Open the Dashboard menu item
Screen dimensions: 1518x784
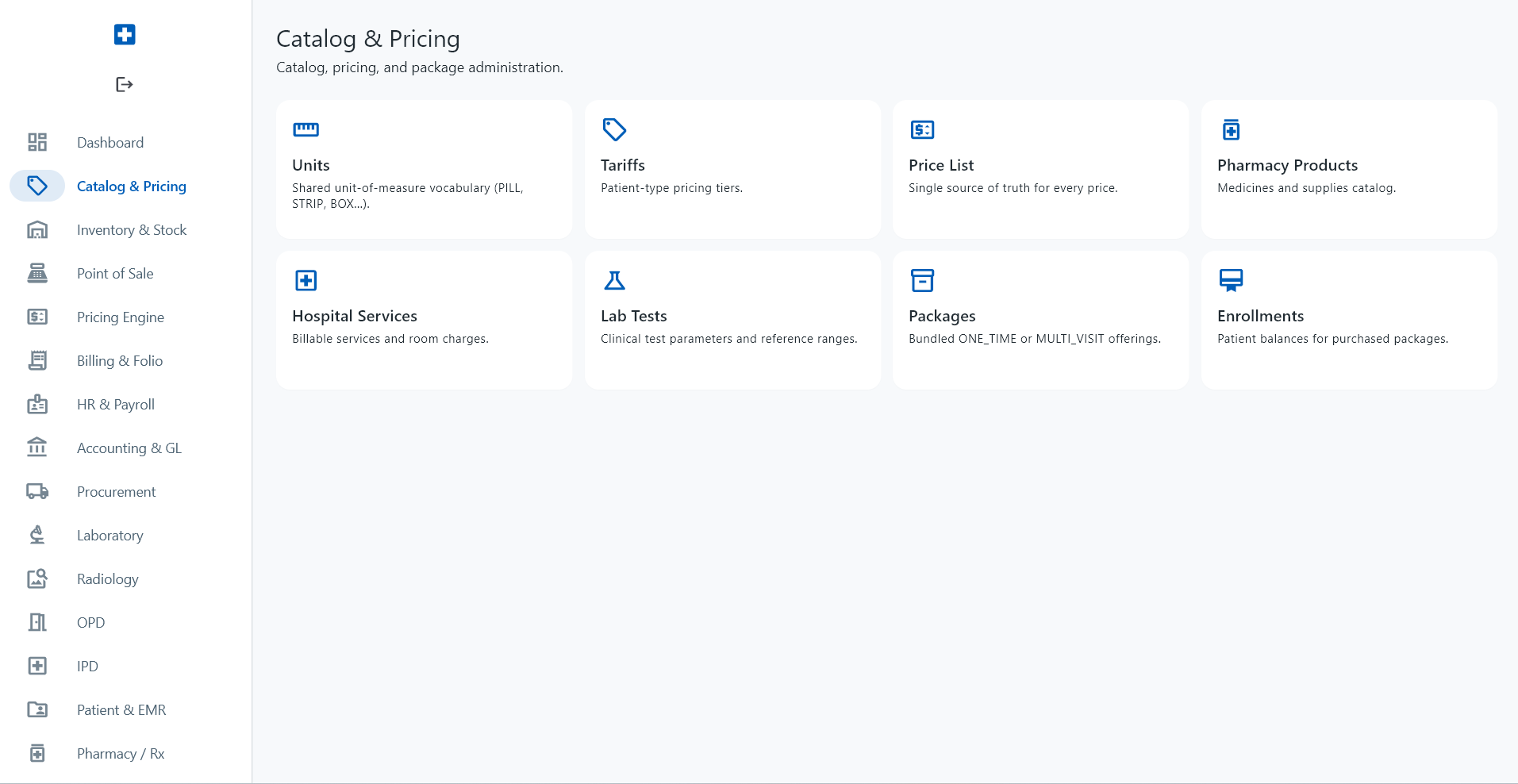click(110, 143)
